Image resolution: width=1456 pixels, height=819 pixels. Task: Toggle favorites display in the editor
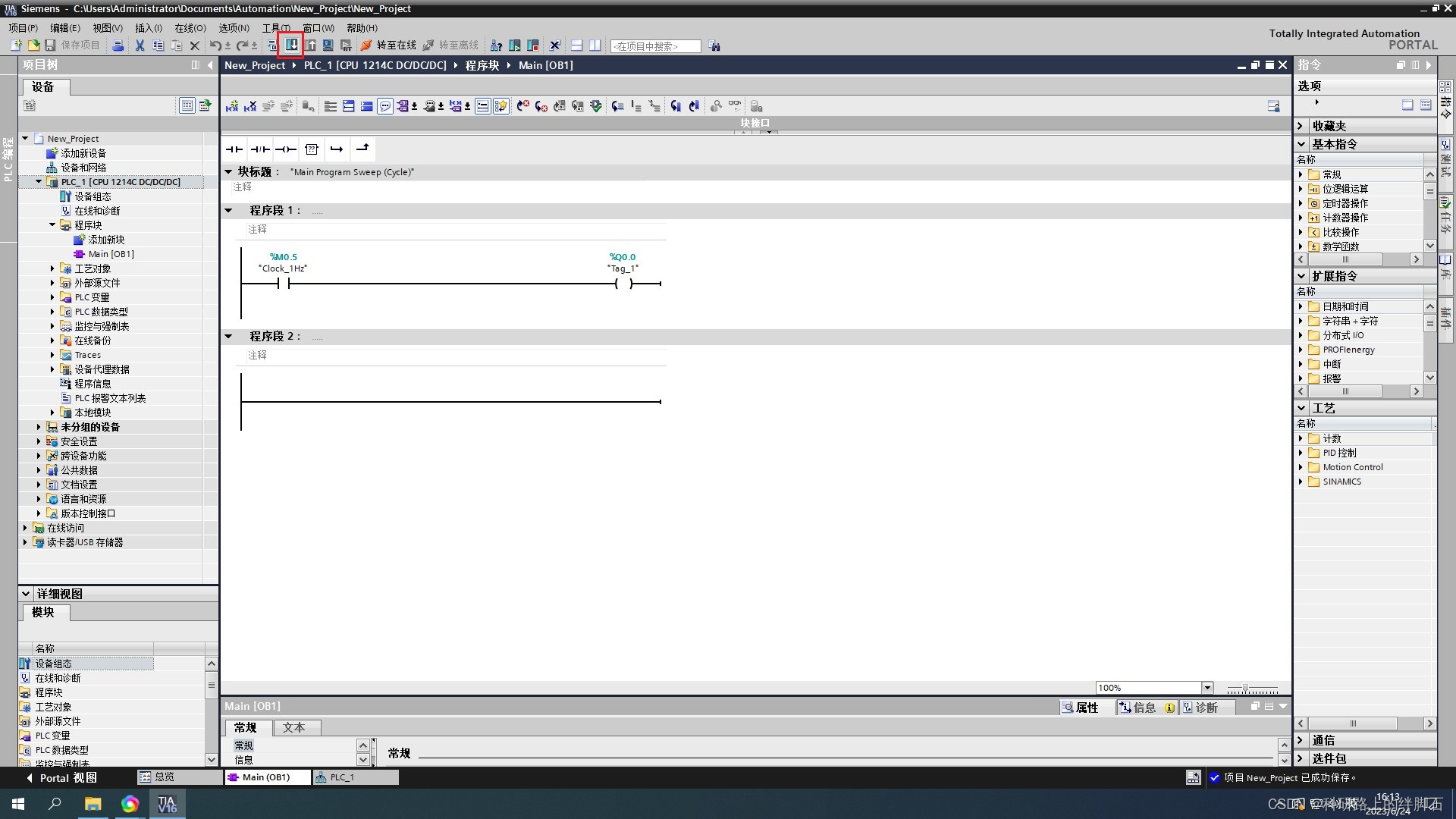(501, 106)
